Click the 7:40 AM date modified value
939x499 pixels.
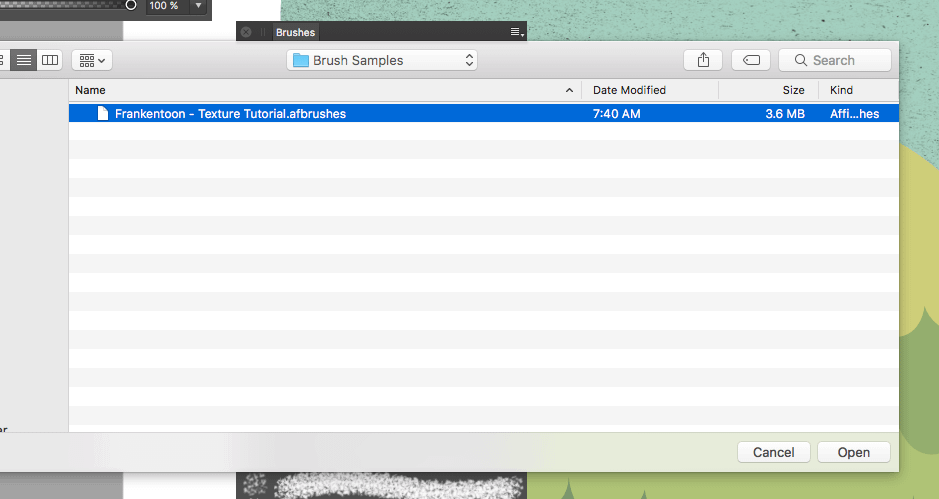click(616, 114)
